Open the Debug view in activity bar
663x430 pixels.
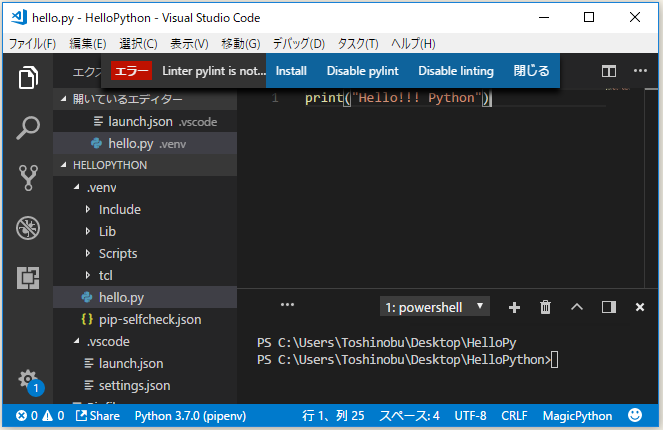click(x=28, y=228)
